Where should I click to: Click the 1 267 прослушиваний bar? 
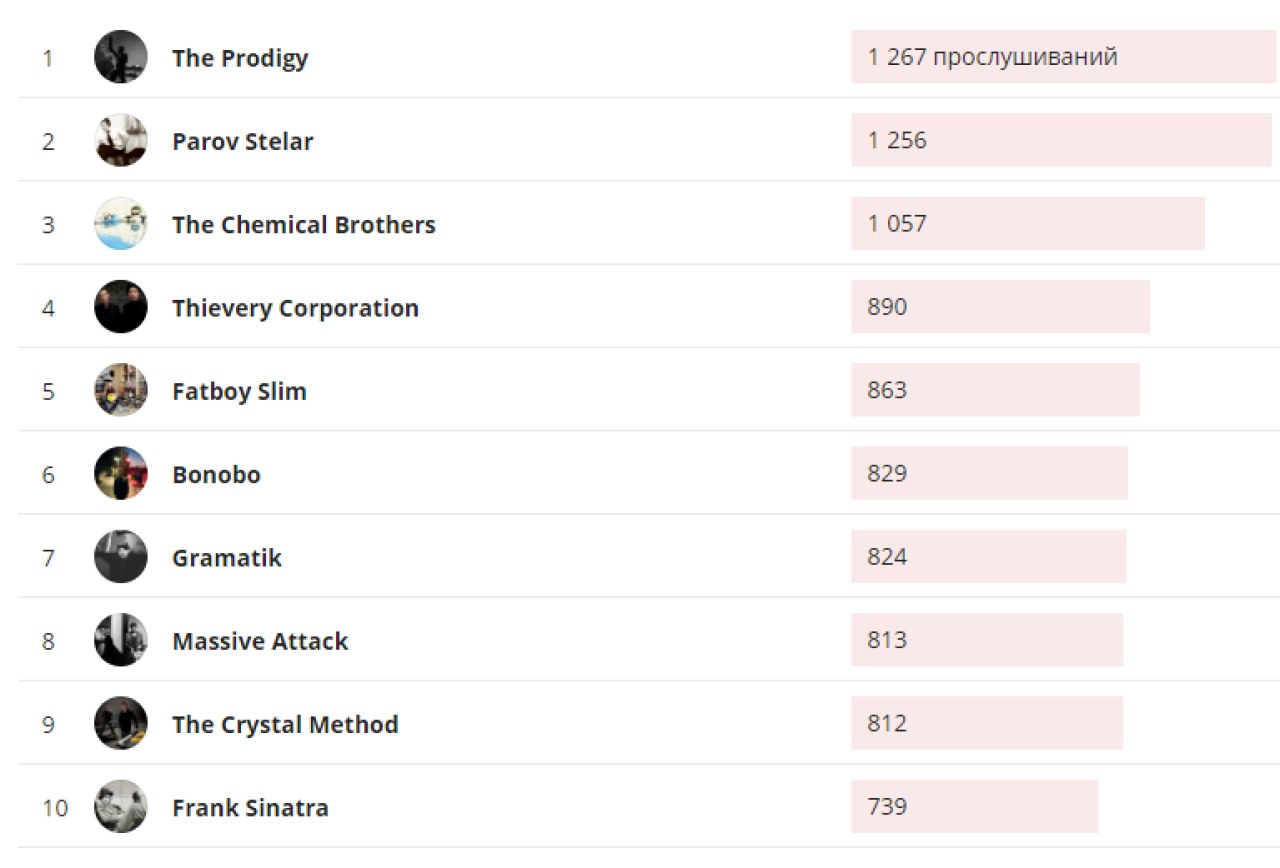coord(1064,57)
